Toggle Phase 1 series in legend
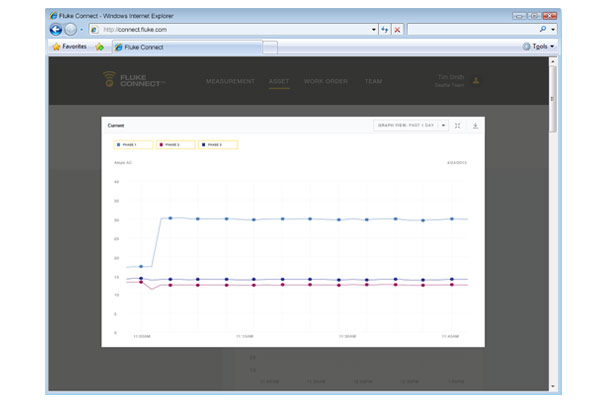Image resolution: width=600 pixels, height=402 pixels. coord(133,144)
